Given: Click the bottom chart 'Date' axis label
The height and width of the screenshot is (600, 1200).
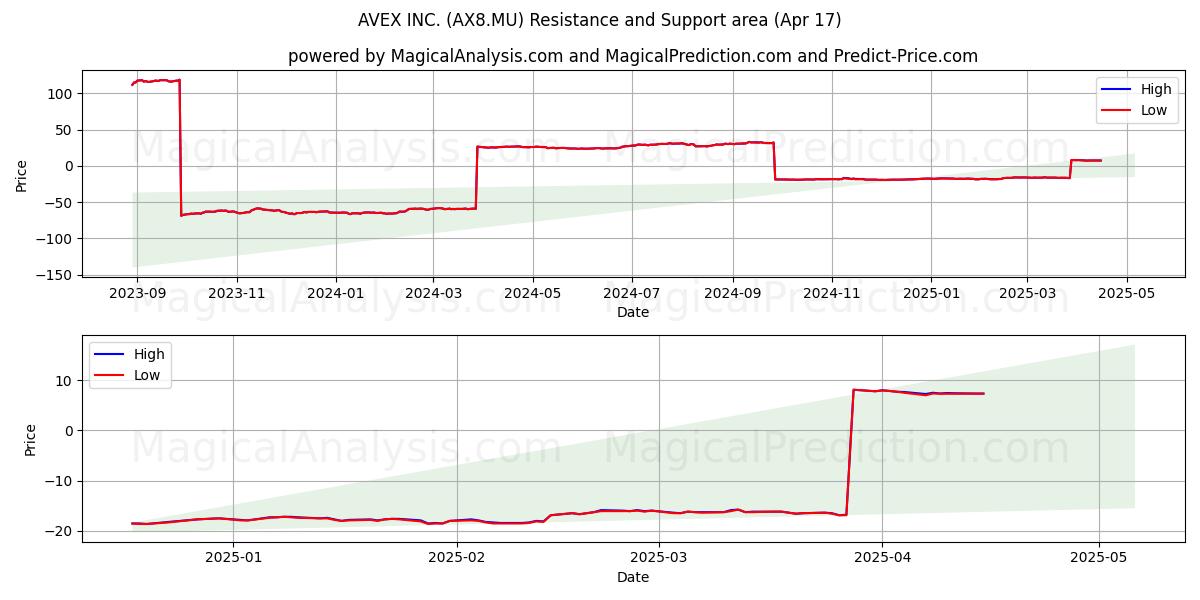Looking at the screenshot, I should point(633,577).
